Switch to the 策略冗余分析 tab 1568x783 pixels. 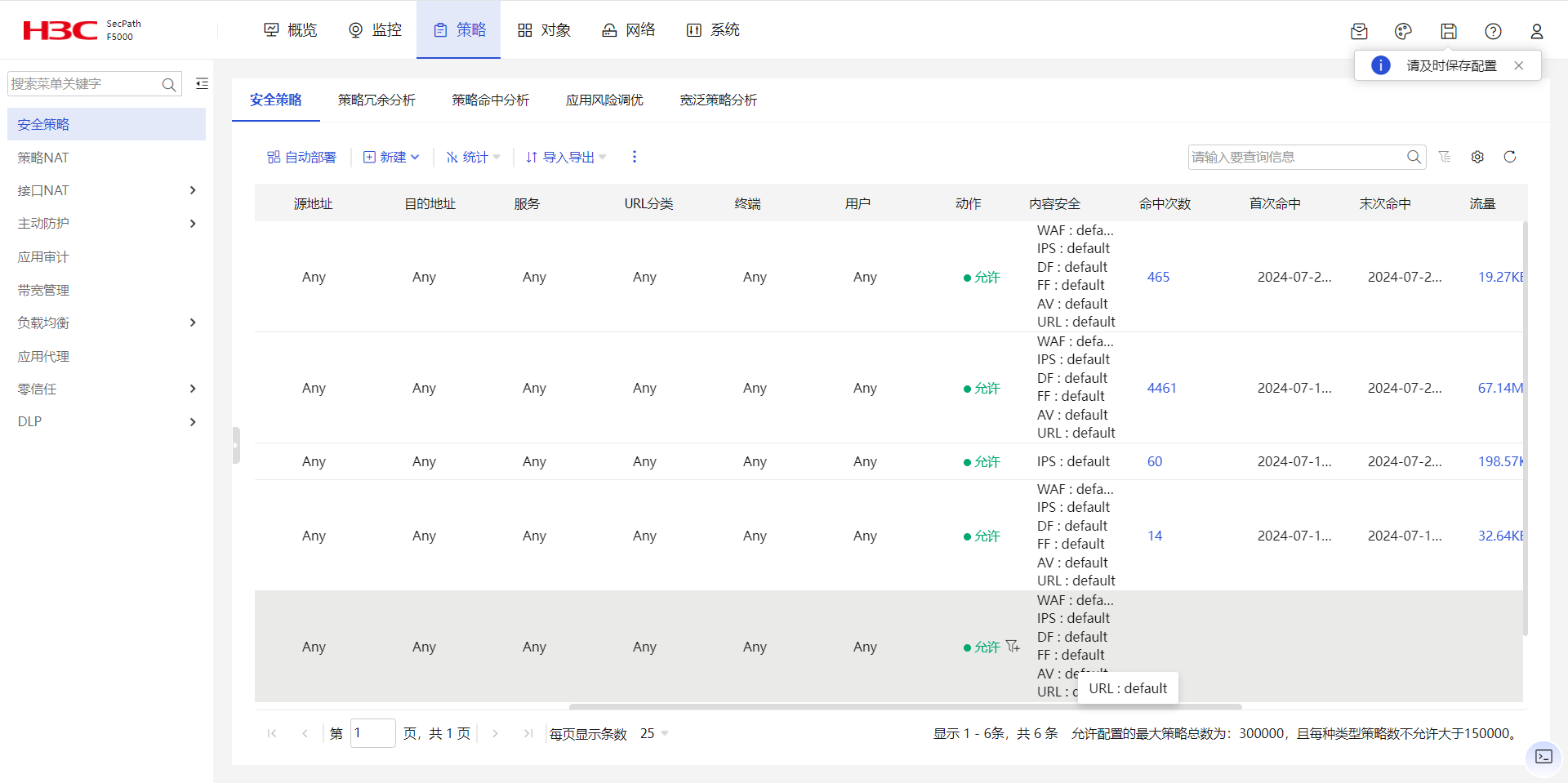(376, 100)
